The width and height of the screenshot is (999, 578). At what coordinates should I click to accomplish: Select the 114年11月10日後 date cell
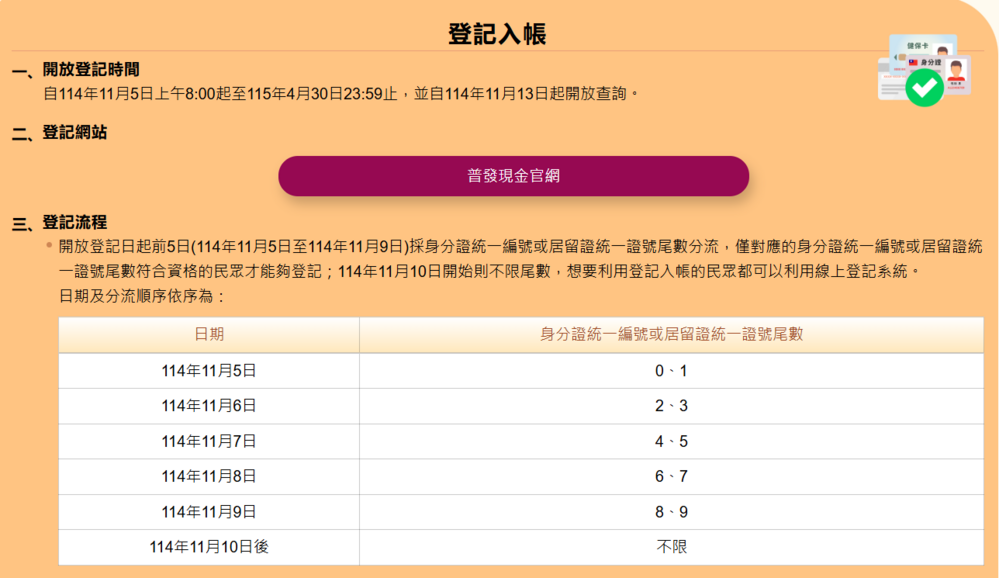click(209, 547)
